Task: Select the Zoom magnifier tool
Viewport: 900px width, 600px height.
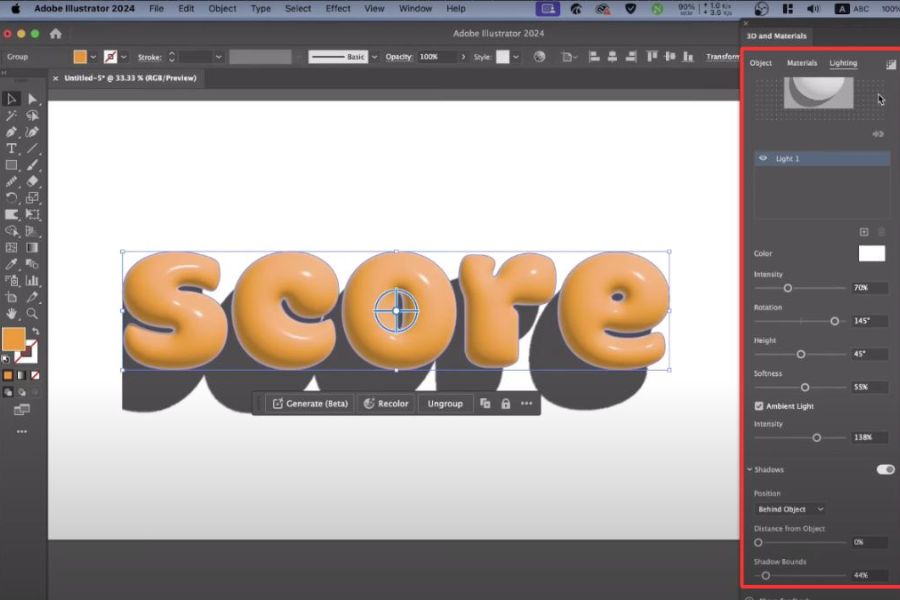Action: [32, 314]
